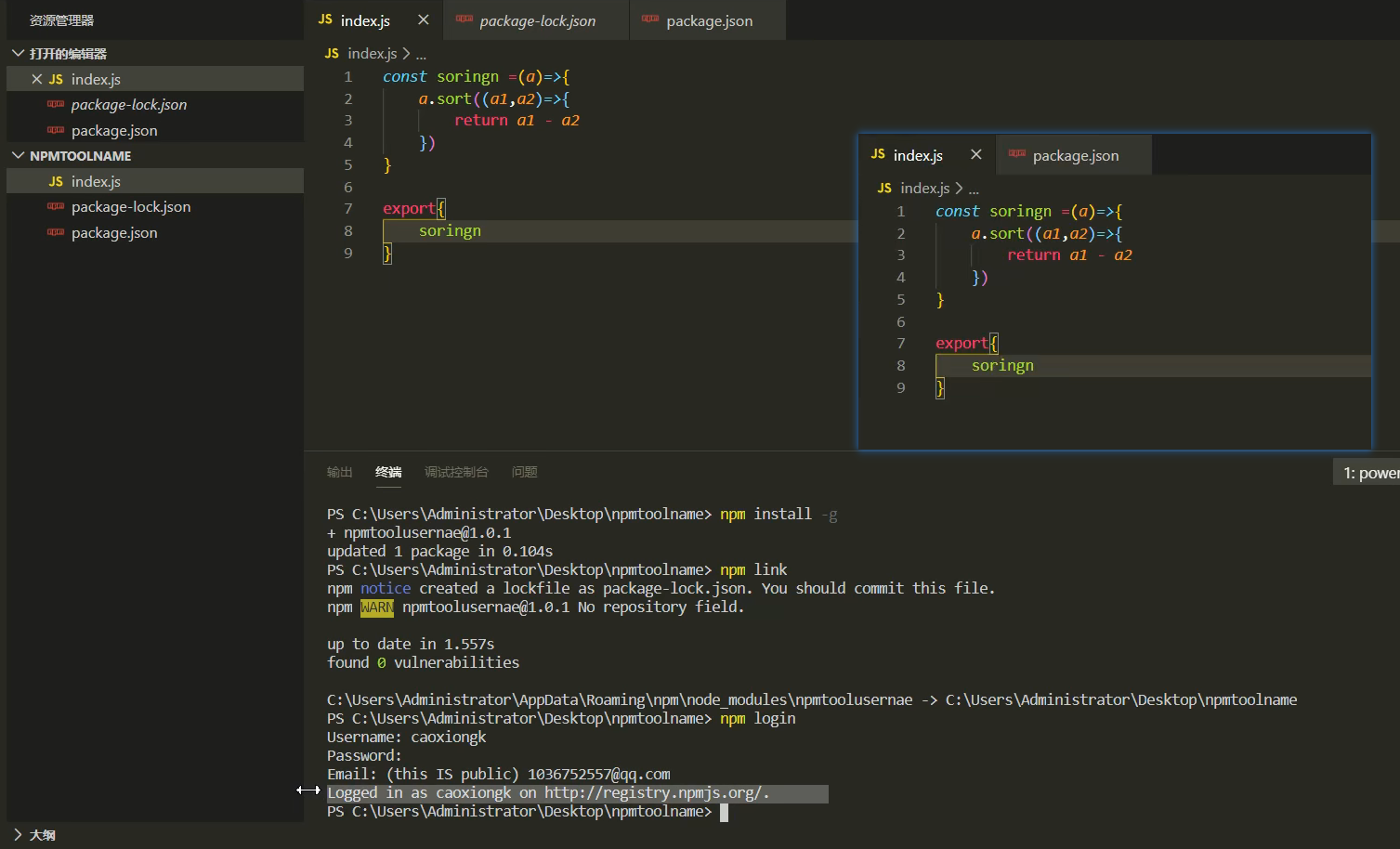Image resolution: width=1400 pixels, height=849 pixels.
Task: Click 'return' keyword in main editor
Action: [481, 121]
